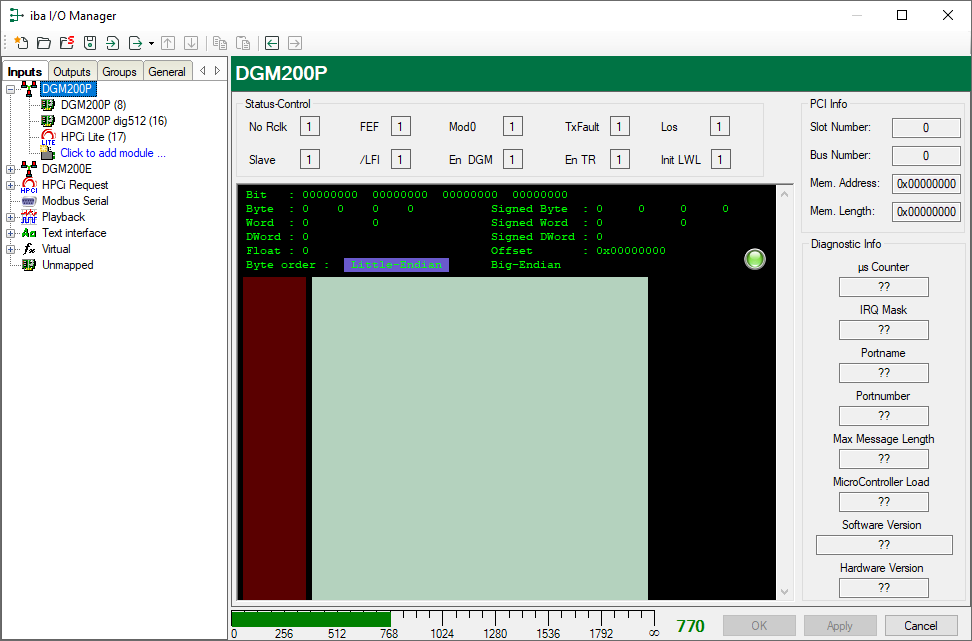Screen dimensions: 972x641
Task: Click the green status LED indicator
Action: pos(754,259)
